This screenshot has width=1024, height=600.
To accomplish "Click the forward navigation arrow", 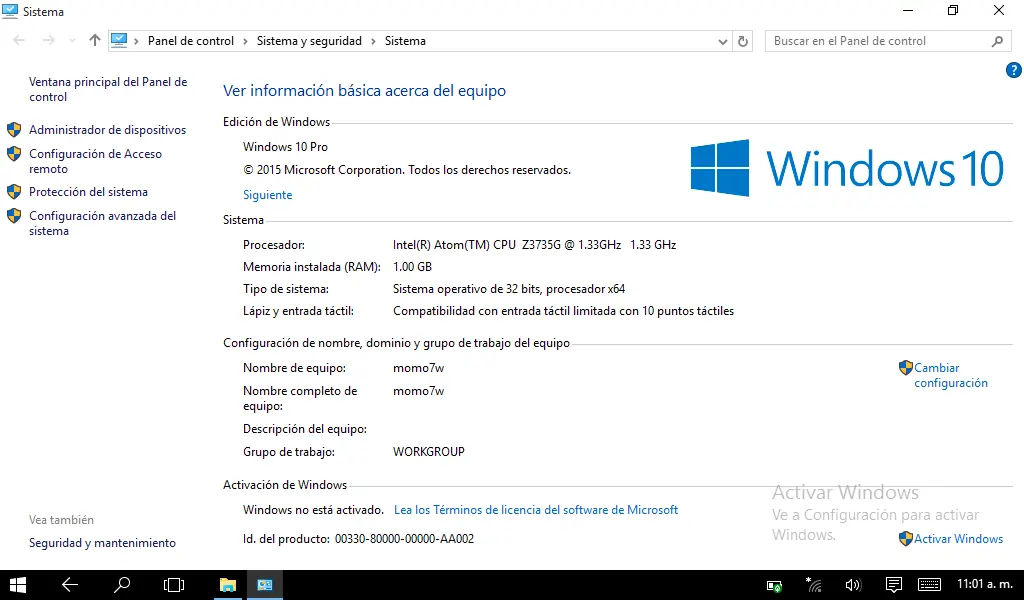I will click(x=49, y=40).
